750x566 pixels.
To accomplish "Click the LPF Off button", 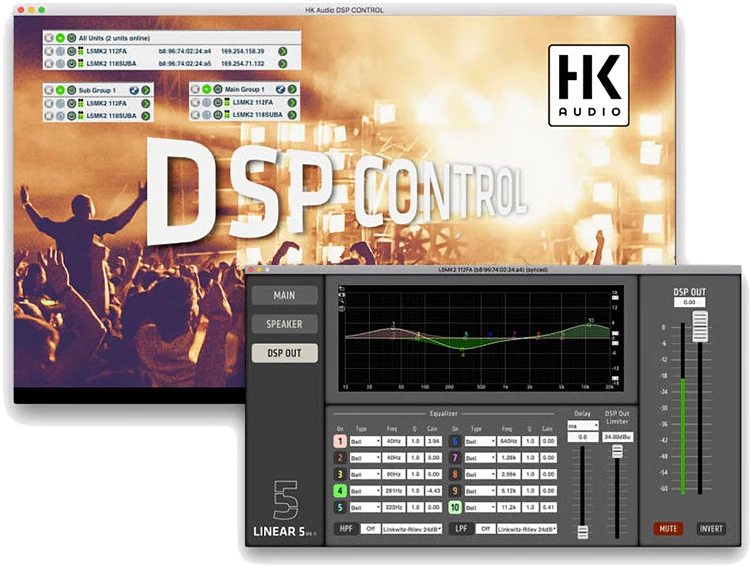I will pyautogui.click(x=485, y=529).
